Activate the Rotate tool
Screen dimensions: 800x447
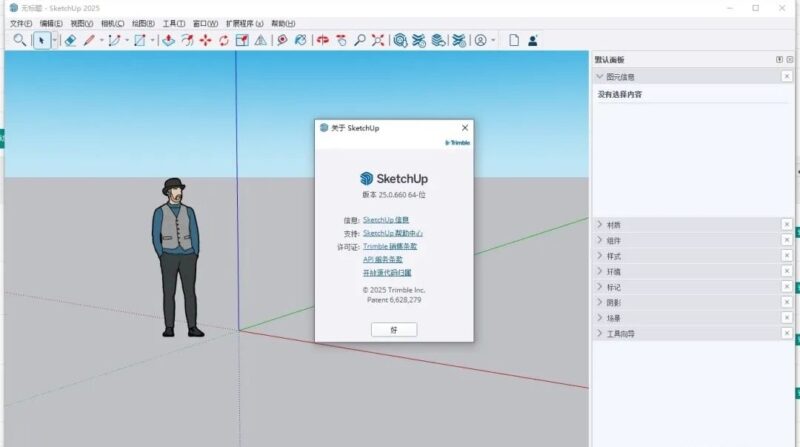click(224, 40)
